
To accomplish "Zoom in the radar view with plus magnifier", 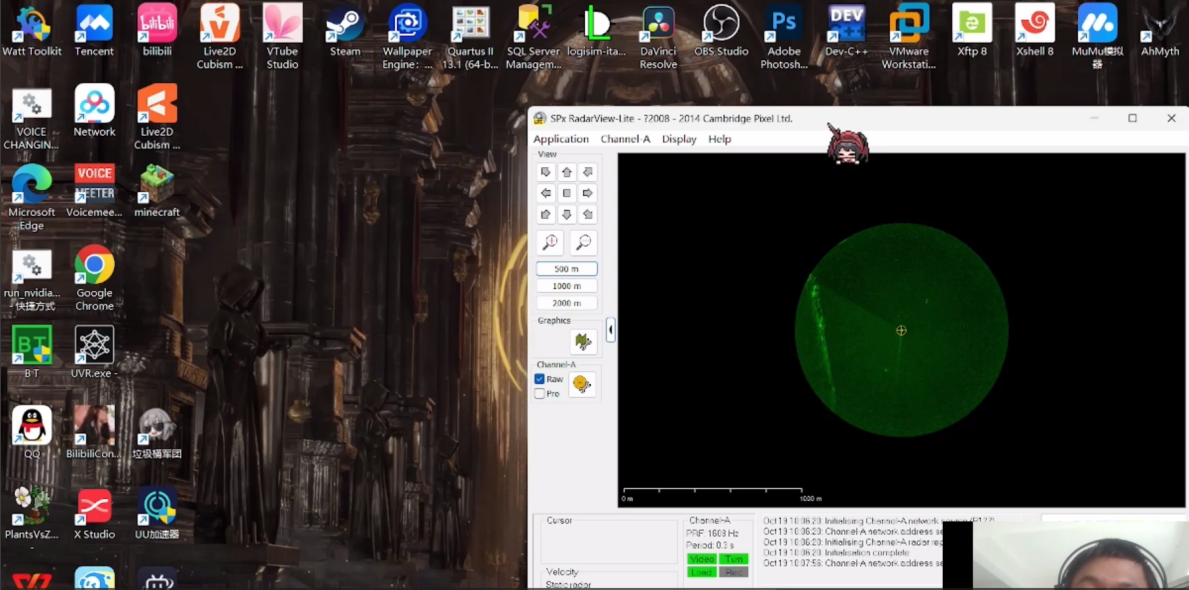I will coord(551,243).
